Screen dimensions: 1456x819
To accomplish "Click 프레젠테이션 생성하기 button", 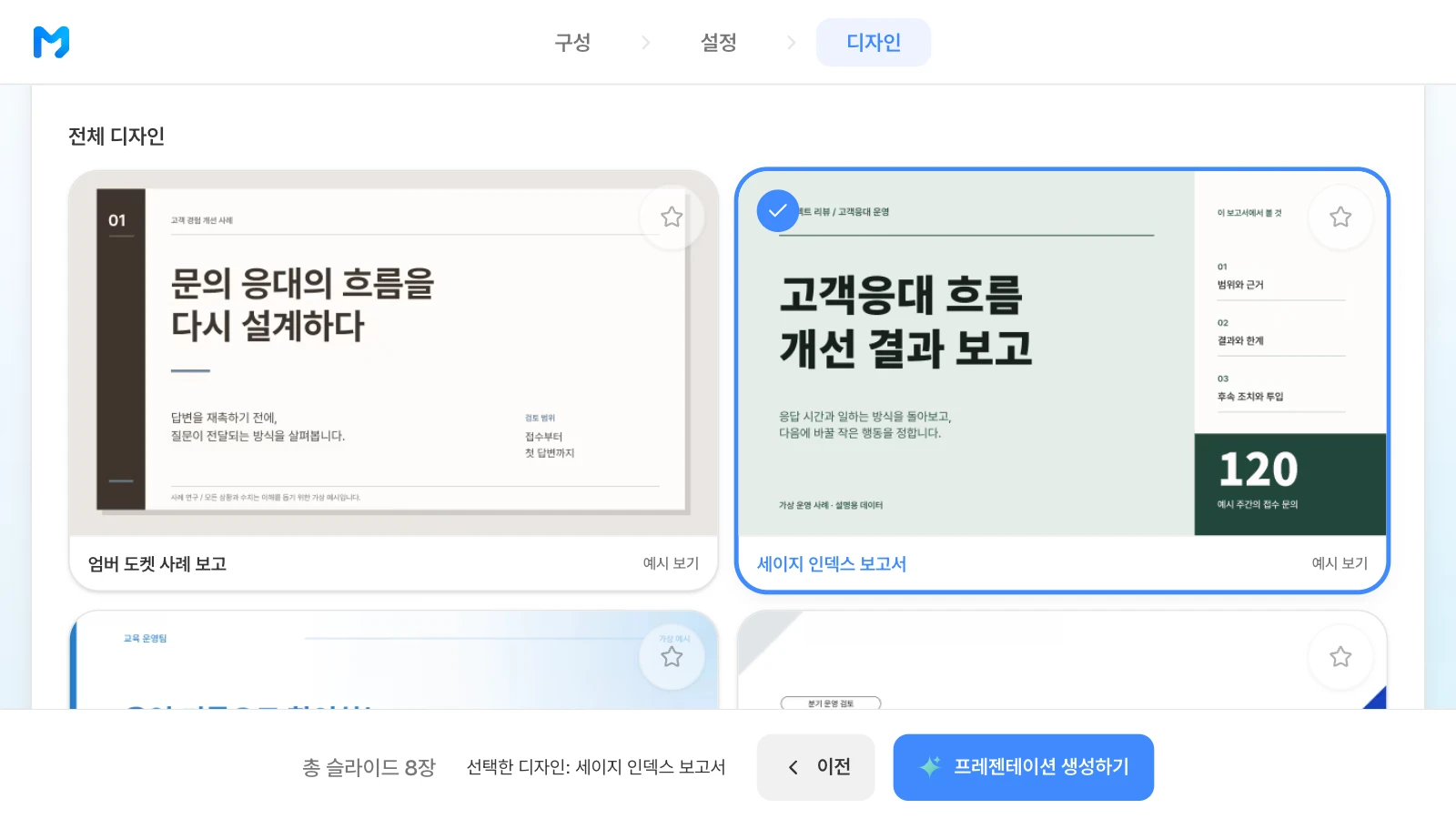I will coord(1024,767).
